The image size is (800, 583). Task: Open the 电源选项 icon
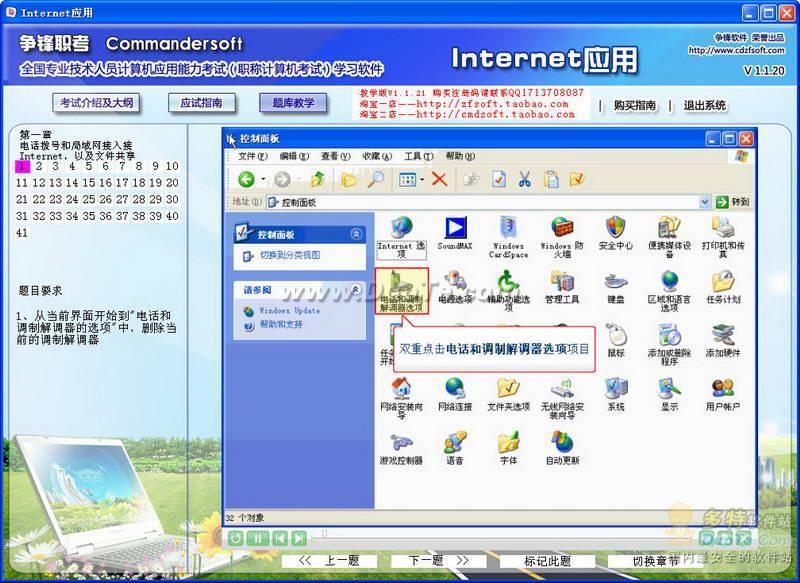pos(455,288)
